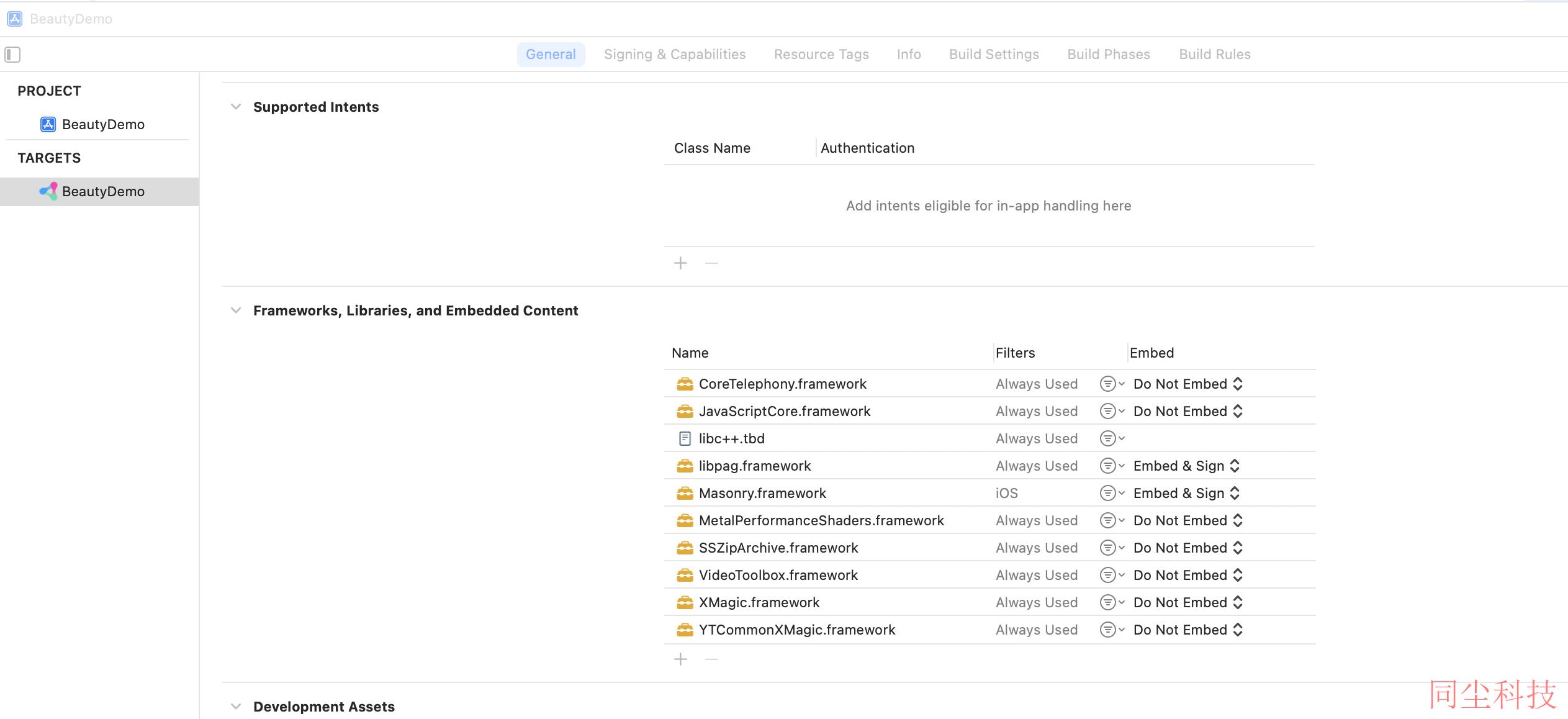Viewport: 1568px width, 719px height.
Task: Remove selected framework with minus button
Action: click(x=711, y=659)
